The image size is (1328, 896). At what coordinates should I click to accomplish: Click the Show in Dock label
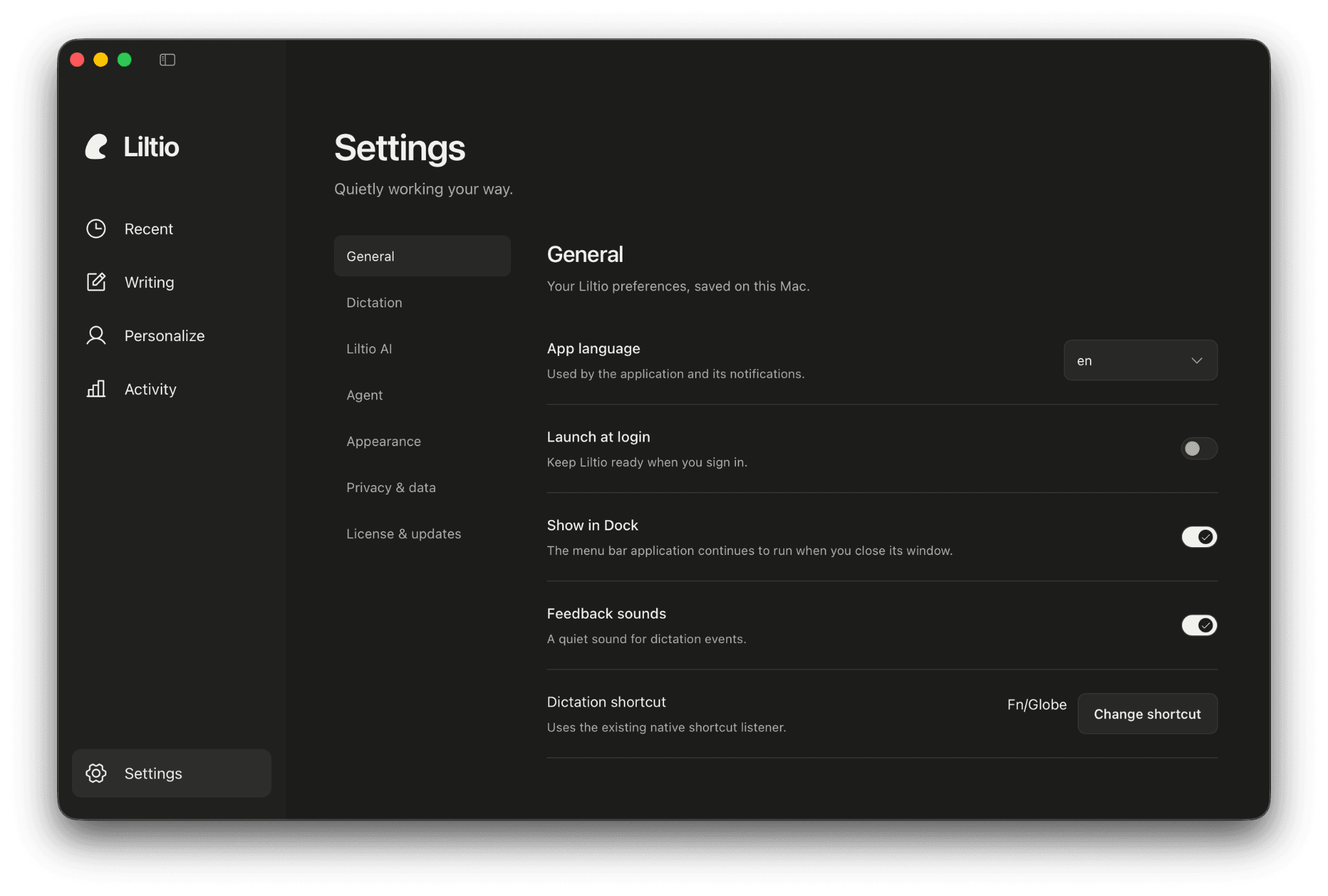(x=592, y=525)
